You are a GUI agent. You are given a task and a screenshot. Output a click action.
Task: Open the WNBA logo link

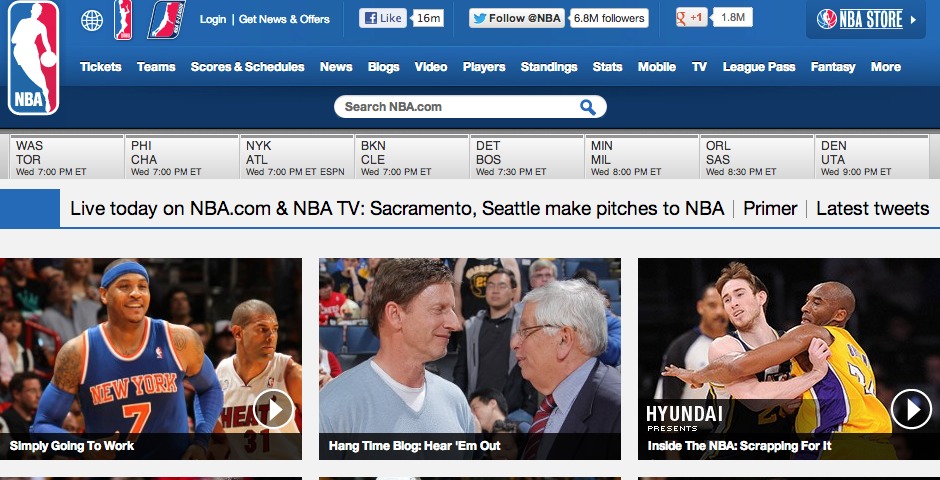[x=123, y=20]
